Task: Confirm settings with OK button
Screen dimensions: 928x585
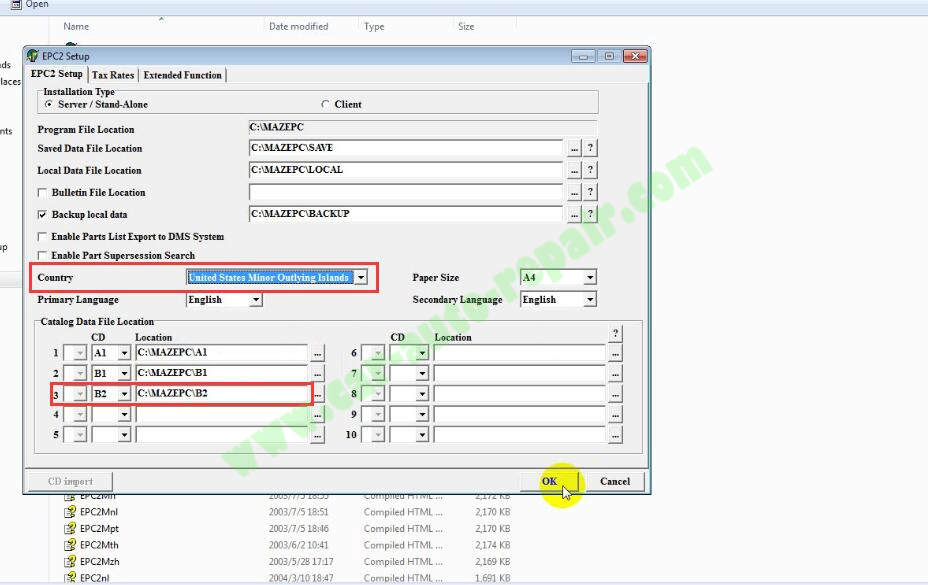Action: [549, 481]
